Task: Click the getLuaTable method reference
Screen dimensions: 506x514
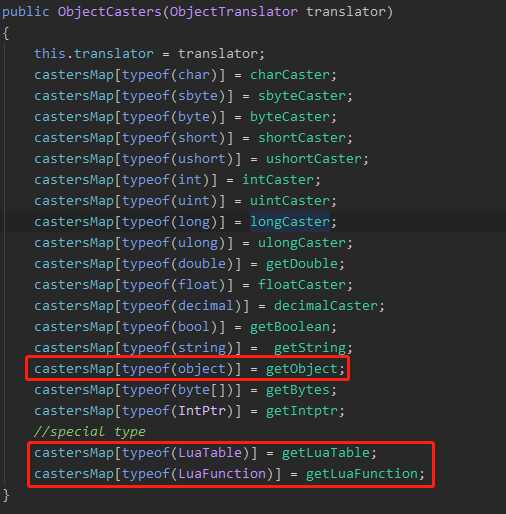Action: pyautogui.click(x=326, y=453)
